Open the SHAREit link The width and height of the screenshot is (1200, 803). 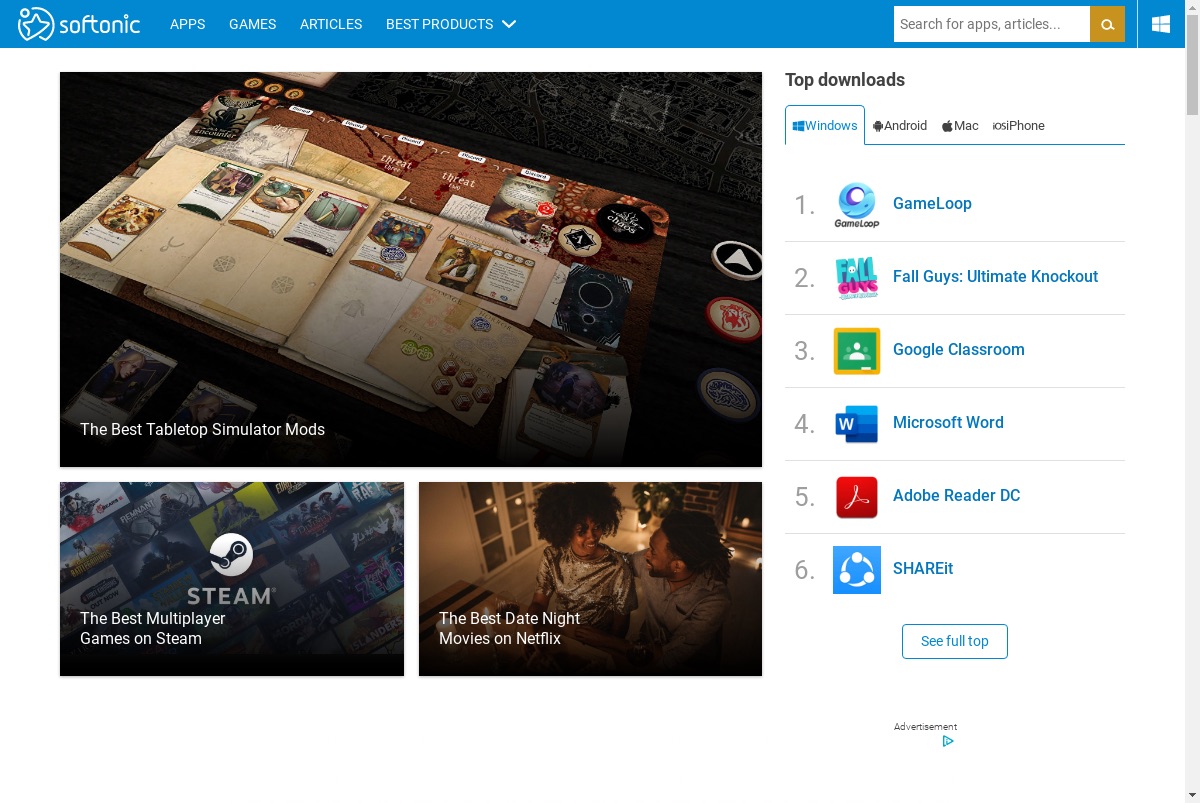point(923,568)
